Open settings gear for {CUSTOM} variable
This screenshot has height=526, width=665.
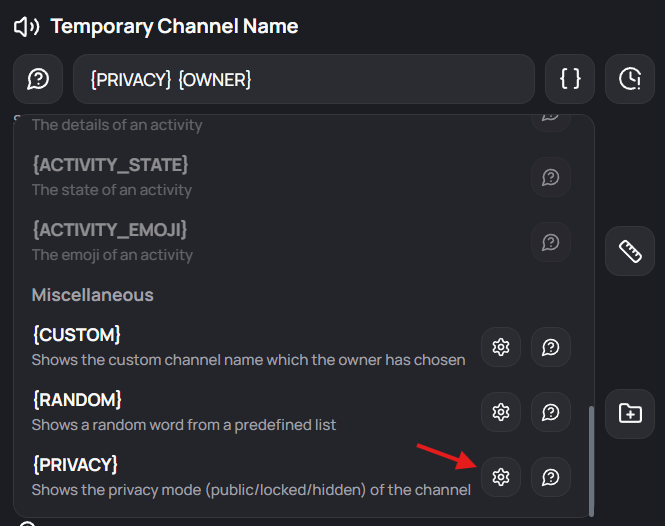pos(501,347)
